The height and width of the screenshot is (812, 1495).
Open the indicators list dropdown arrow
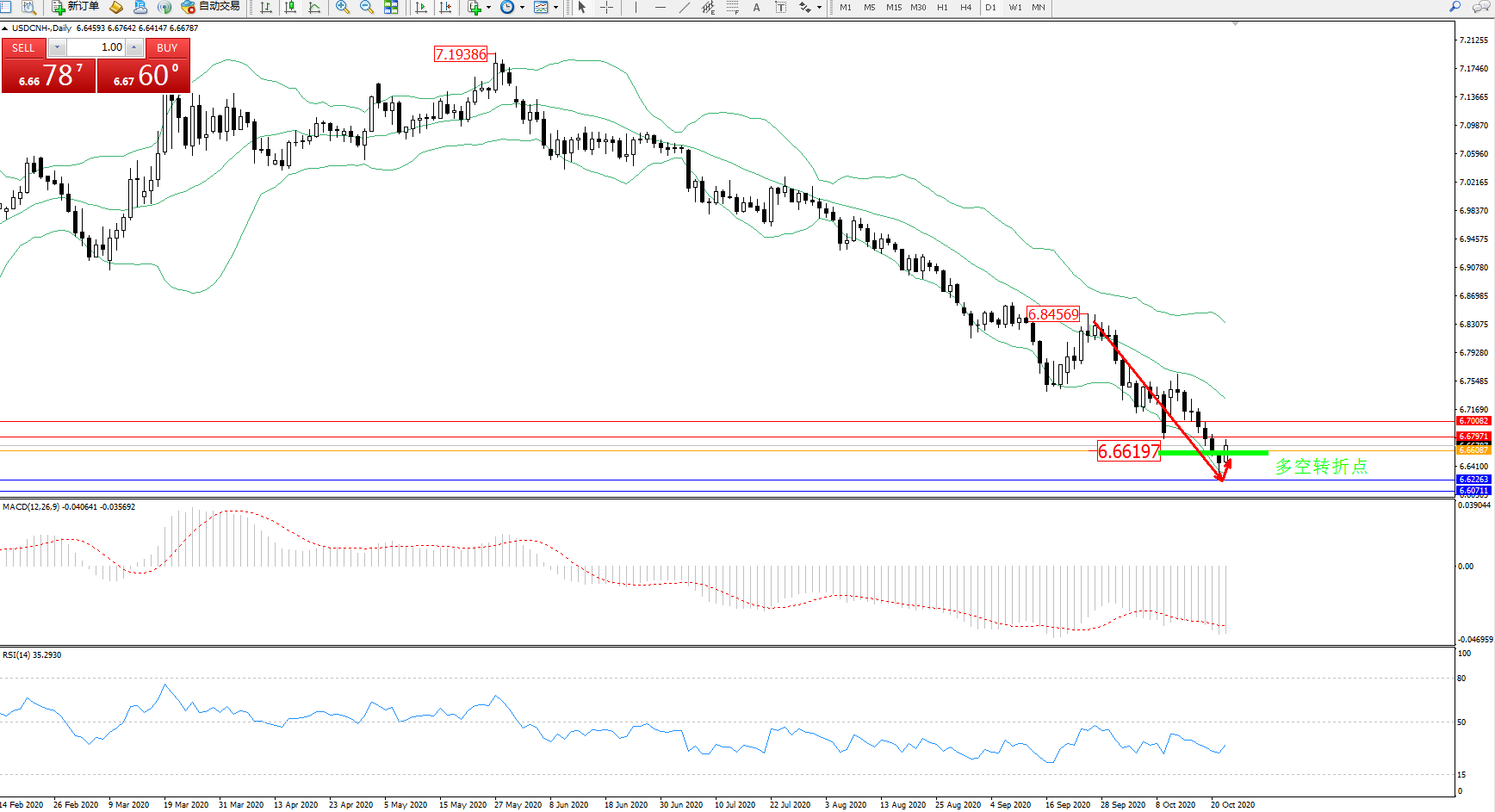pyautogui.click(x=488, y=8)
